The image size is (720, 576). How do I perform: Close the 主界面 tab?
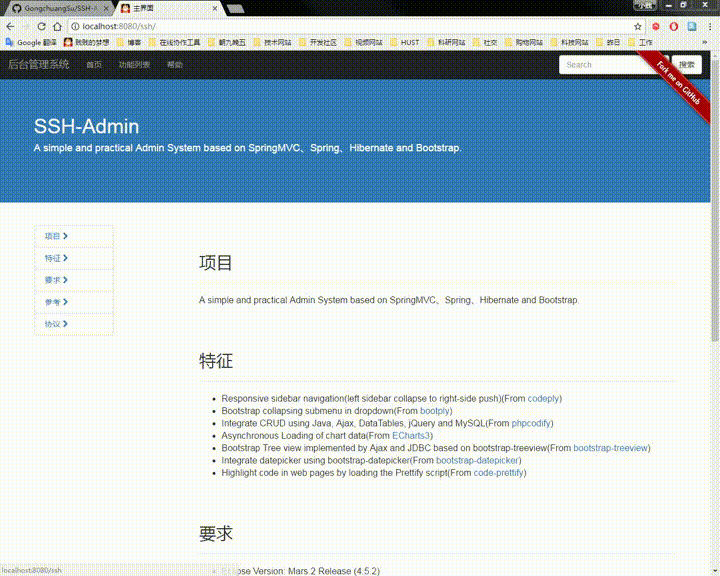click(214, 8)
